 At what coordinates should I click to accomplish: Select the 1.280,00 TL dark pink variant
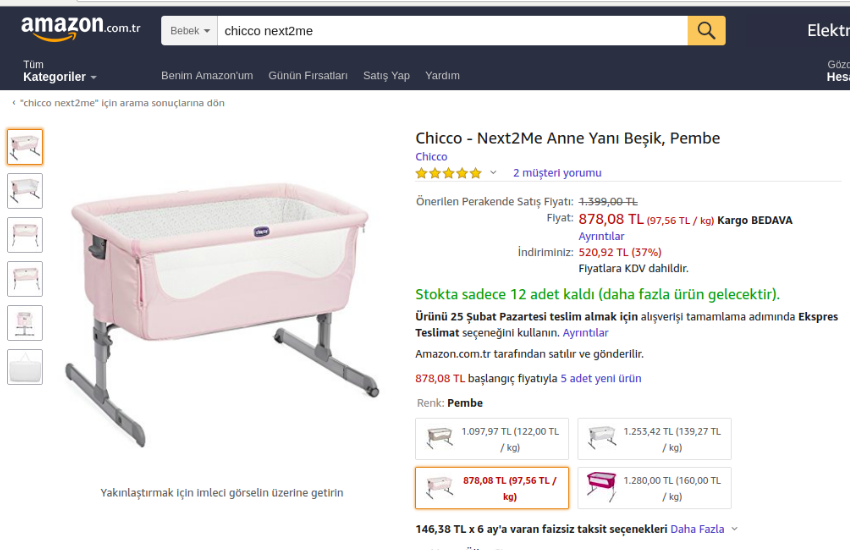click(x=654, y=488)
